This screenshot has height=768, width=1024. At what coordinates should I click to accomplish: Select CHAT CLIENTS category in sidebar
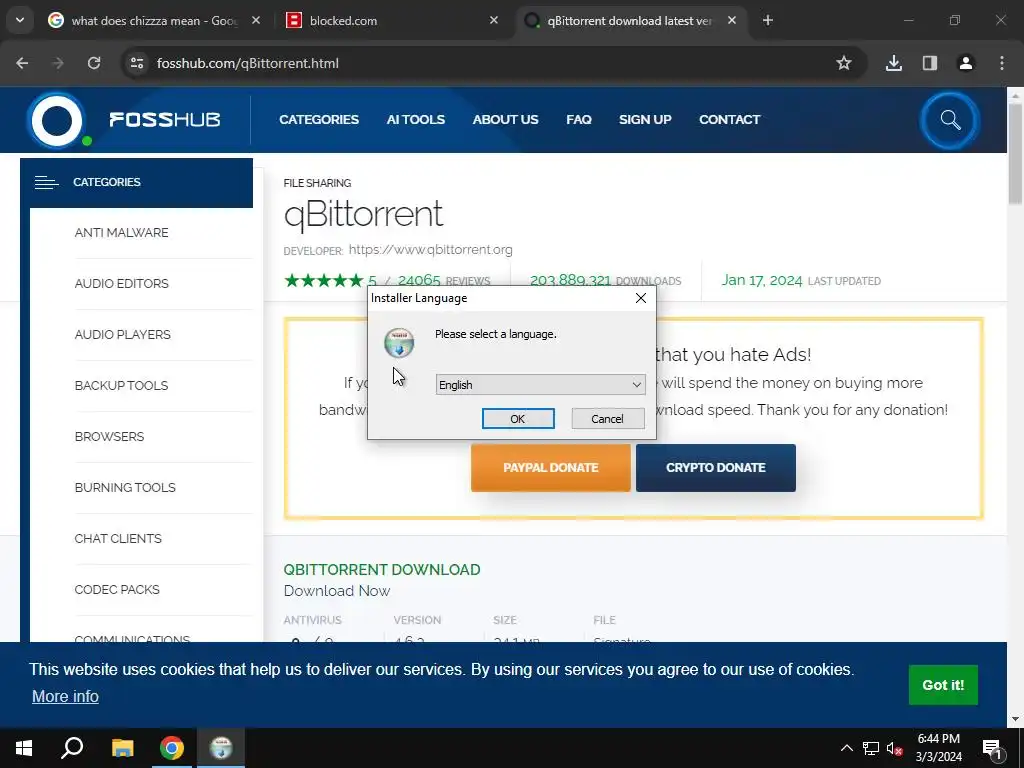point(118,538)
